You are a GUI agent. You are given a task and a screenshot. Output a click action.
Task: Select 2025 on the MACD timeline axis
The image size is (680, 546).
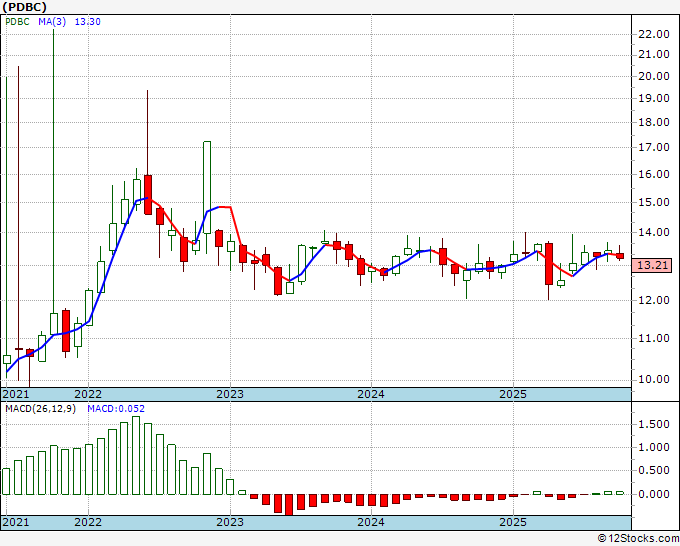(x=512, y=522)
